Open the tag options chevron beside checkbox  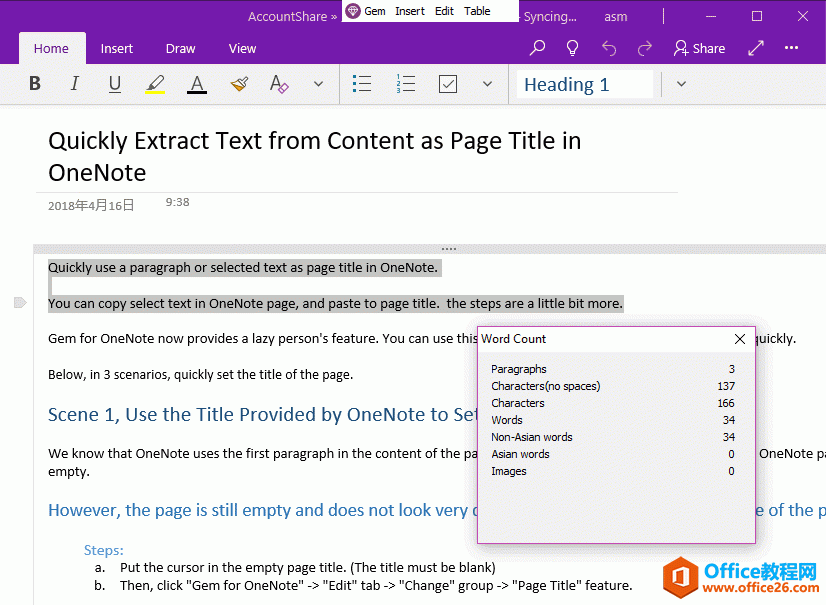[x=487, y=84]
